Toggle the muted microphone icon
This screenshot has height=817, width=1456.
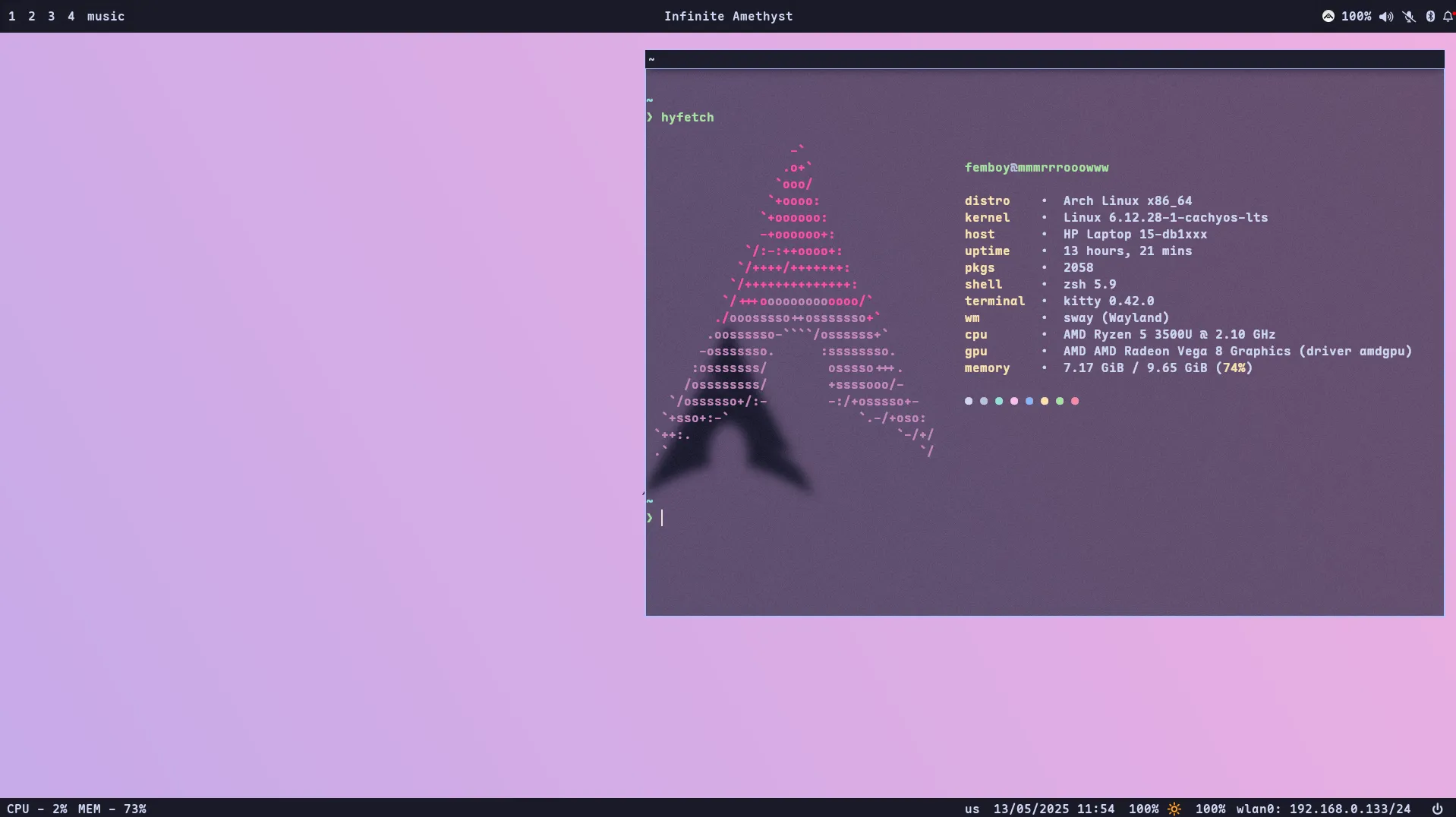1409,16
